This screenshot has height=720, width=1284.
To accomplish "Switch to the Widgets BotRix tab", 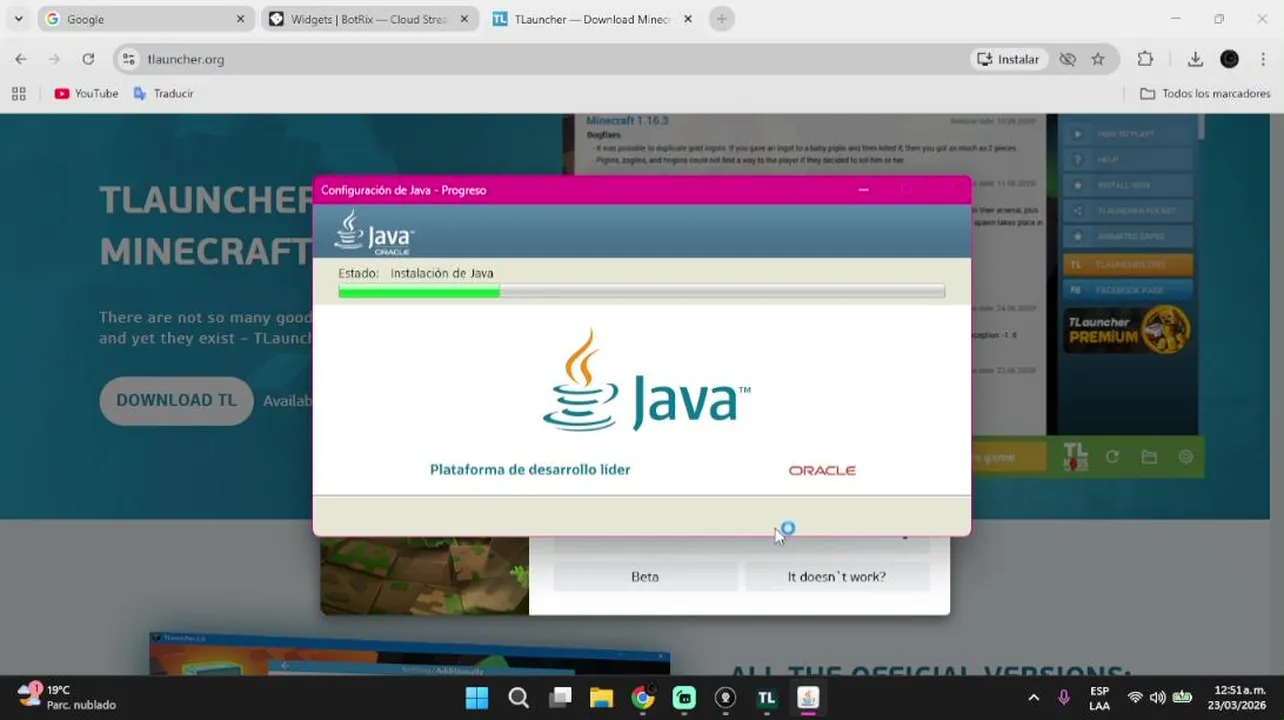I will pyautogui.click(x=368, y=19).
